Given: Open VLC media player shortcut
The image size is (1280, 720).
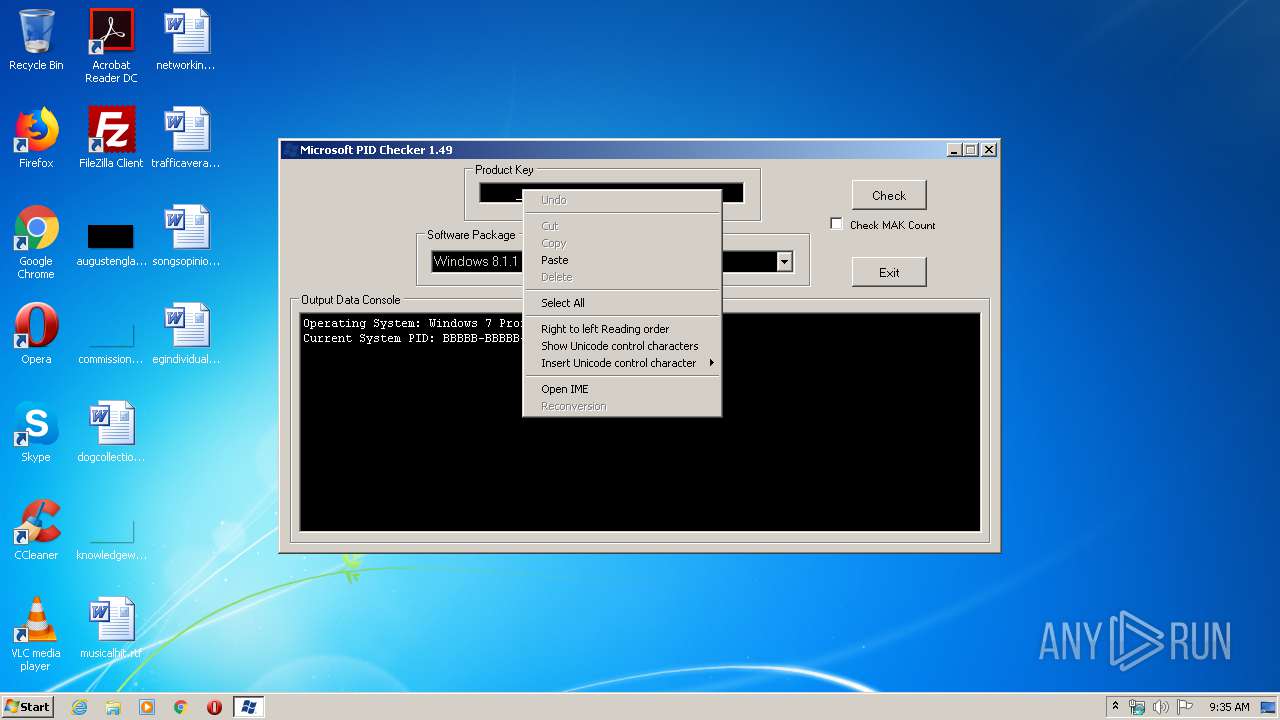Looking at the screenshot, I should point(36,634).
